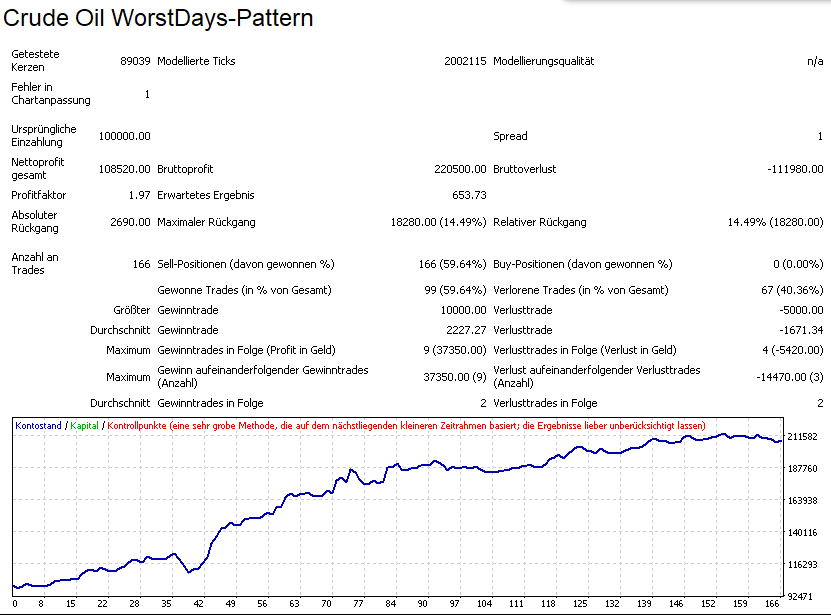Click the Profitfaktor value 1.97
Image resolution: width=831 pixels, height=615 pixels.
(x=139, y=195)
